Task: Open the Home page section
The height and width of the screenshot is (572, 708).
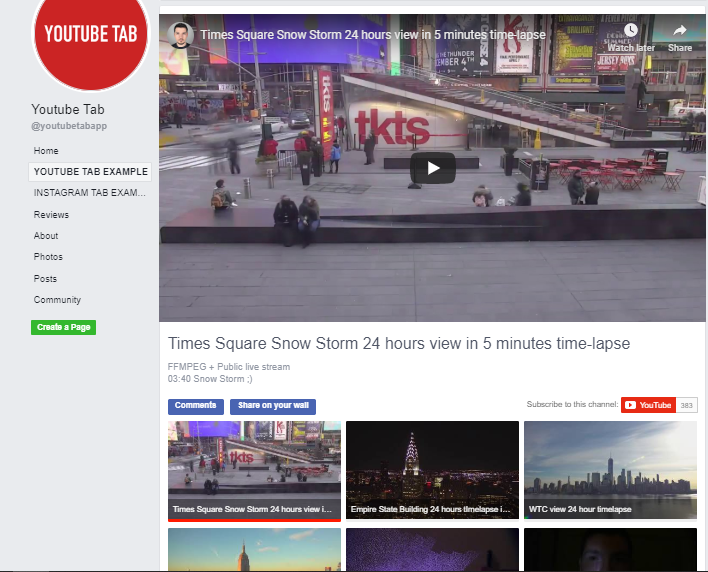Action: point(46,151)
